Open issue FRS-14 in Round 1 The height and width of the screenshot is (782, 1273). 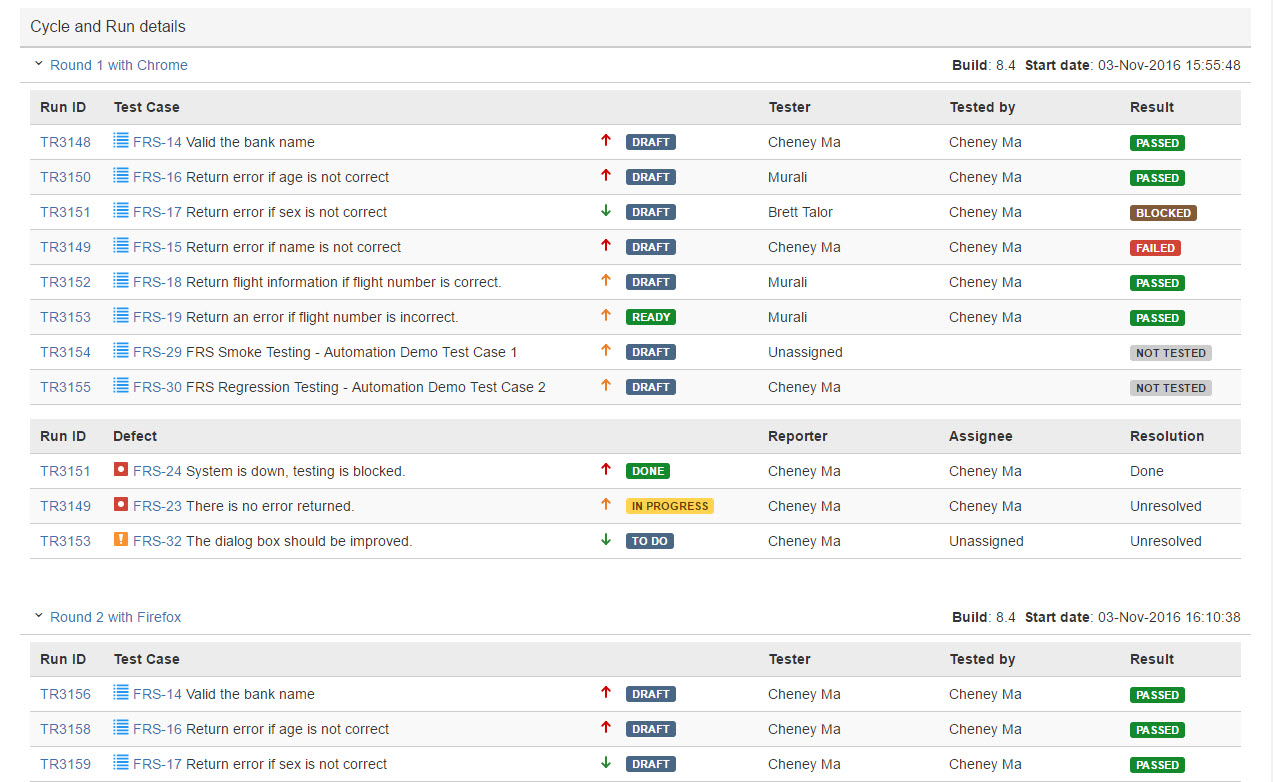pyautogui.click(x=157, y=142)
